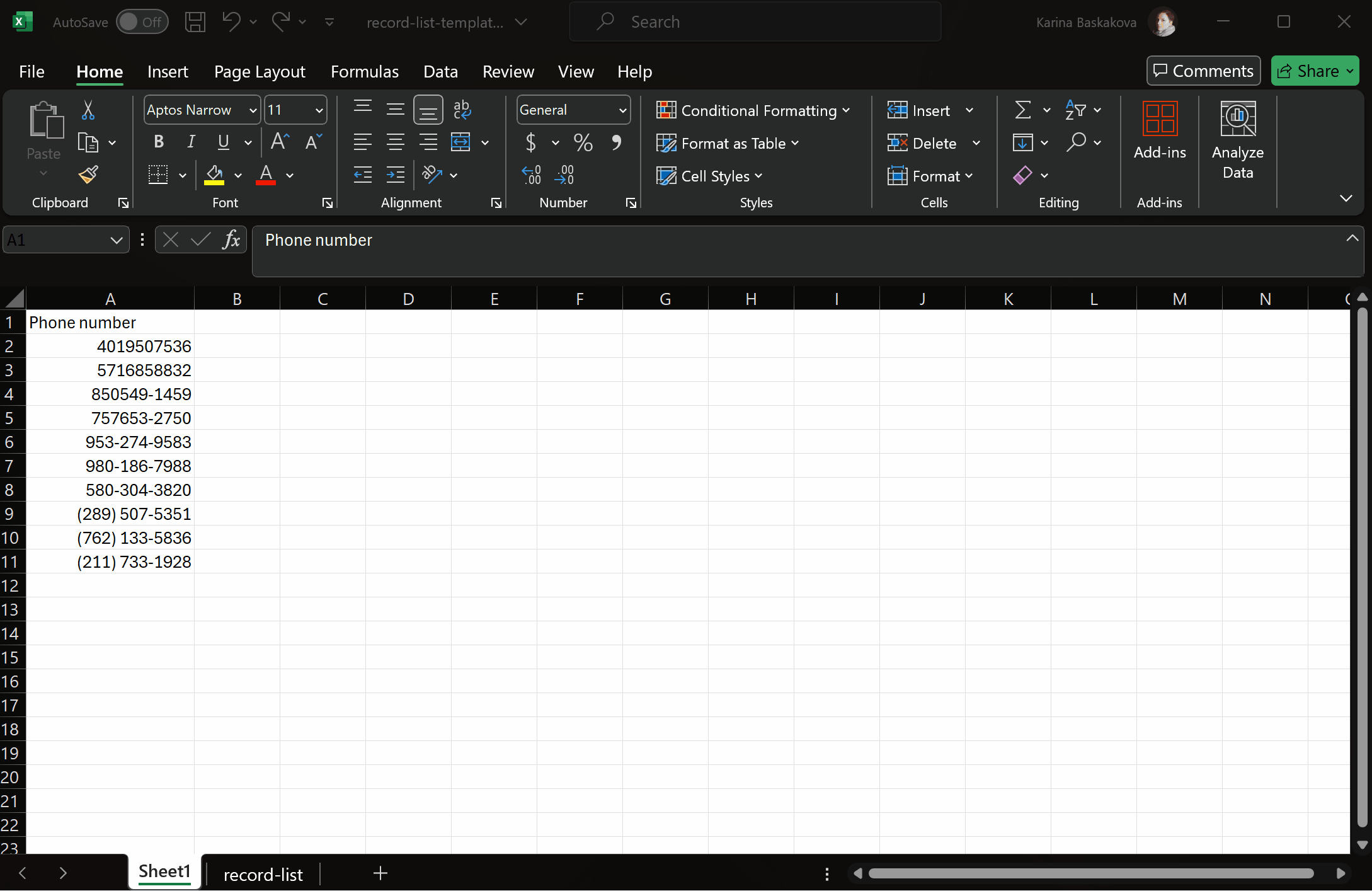1372x891 pixels.
Task: Toggle bold formatting
Action: click(x=159, y=142)
